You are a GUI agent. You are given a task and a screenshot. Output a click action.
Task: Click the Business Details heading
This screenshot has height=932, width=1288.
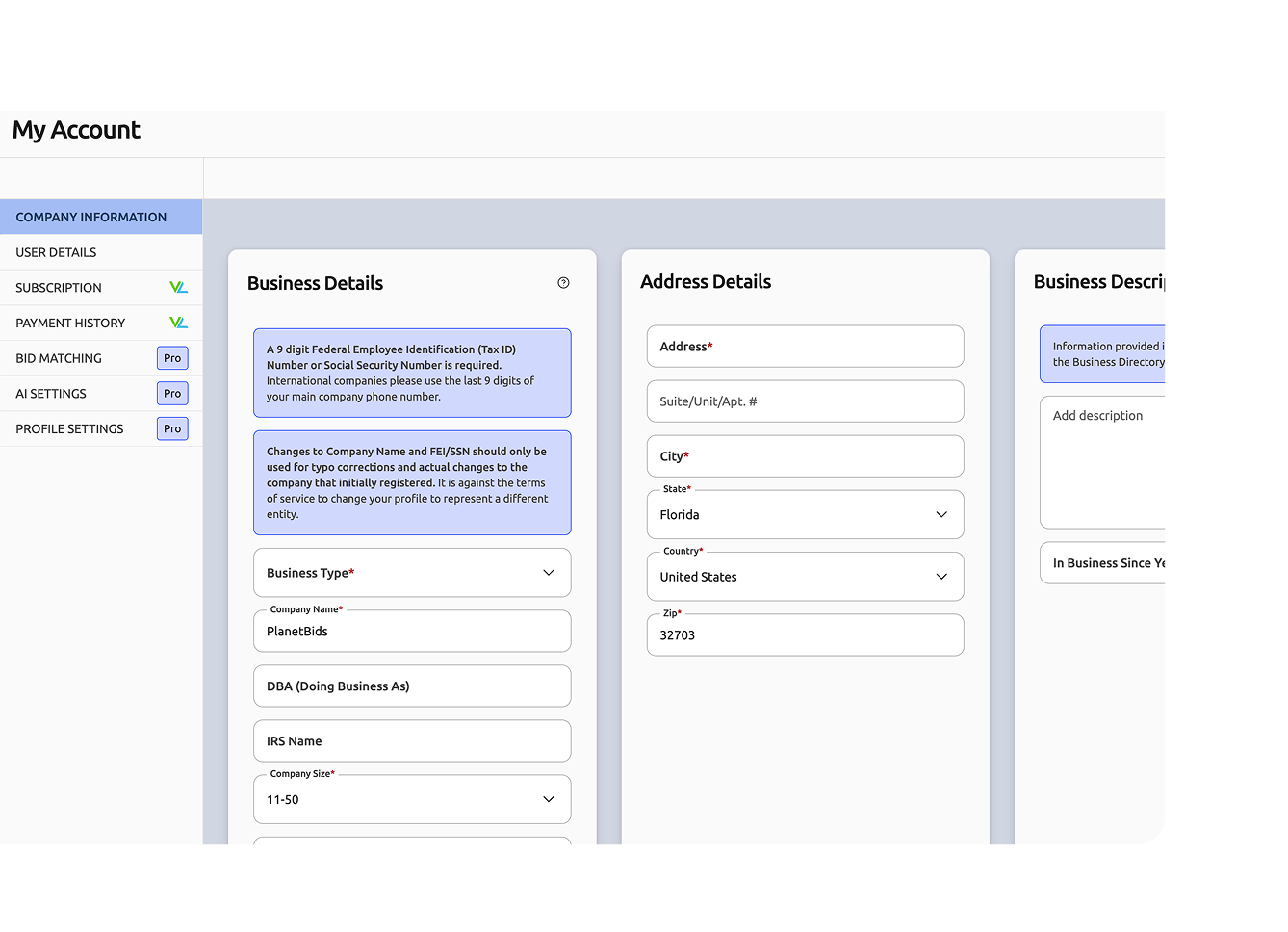click(x=315, y=283)
